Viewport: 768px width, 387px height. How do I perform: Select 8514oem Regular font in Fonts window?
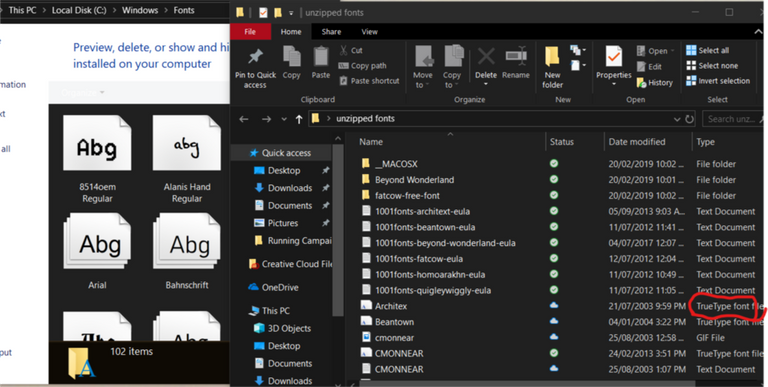(x=97, y=159)
